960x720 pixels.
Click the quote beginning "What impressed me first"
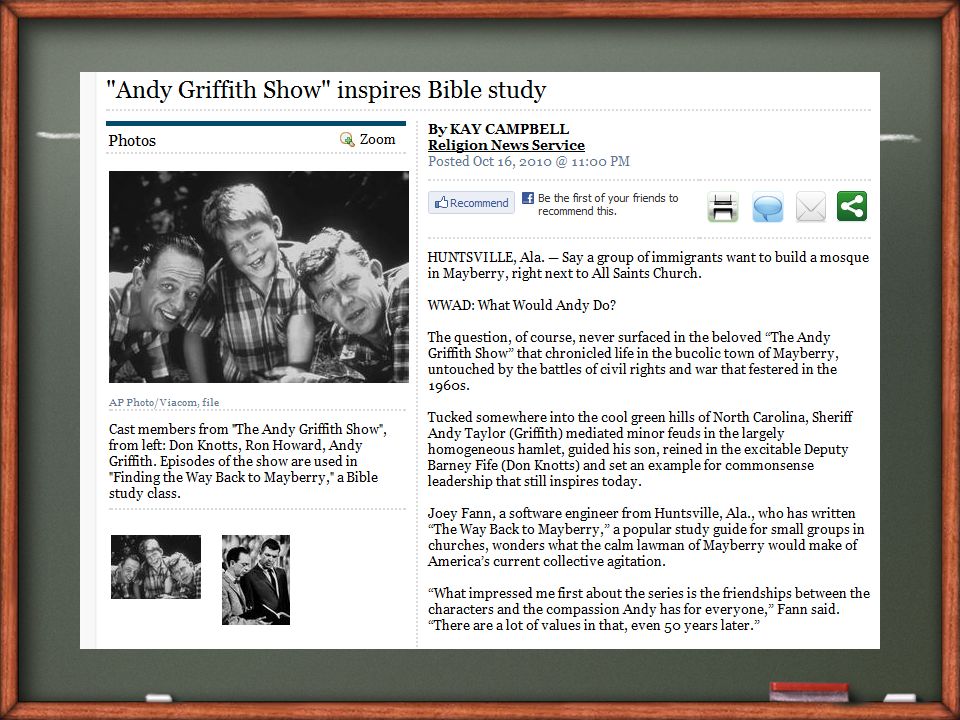[x=648, y=609]
